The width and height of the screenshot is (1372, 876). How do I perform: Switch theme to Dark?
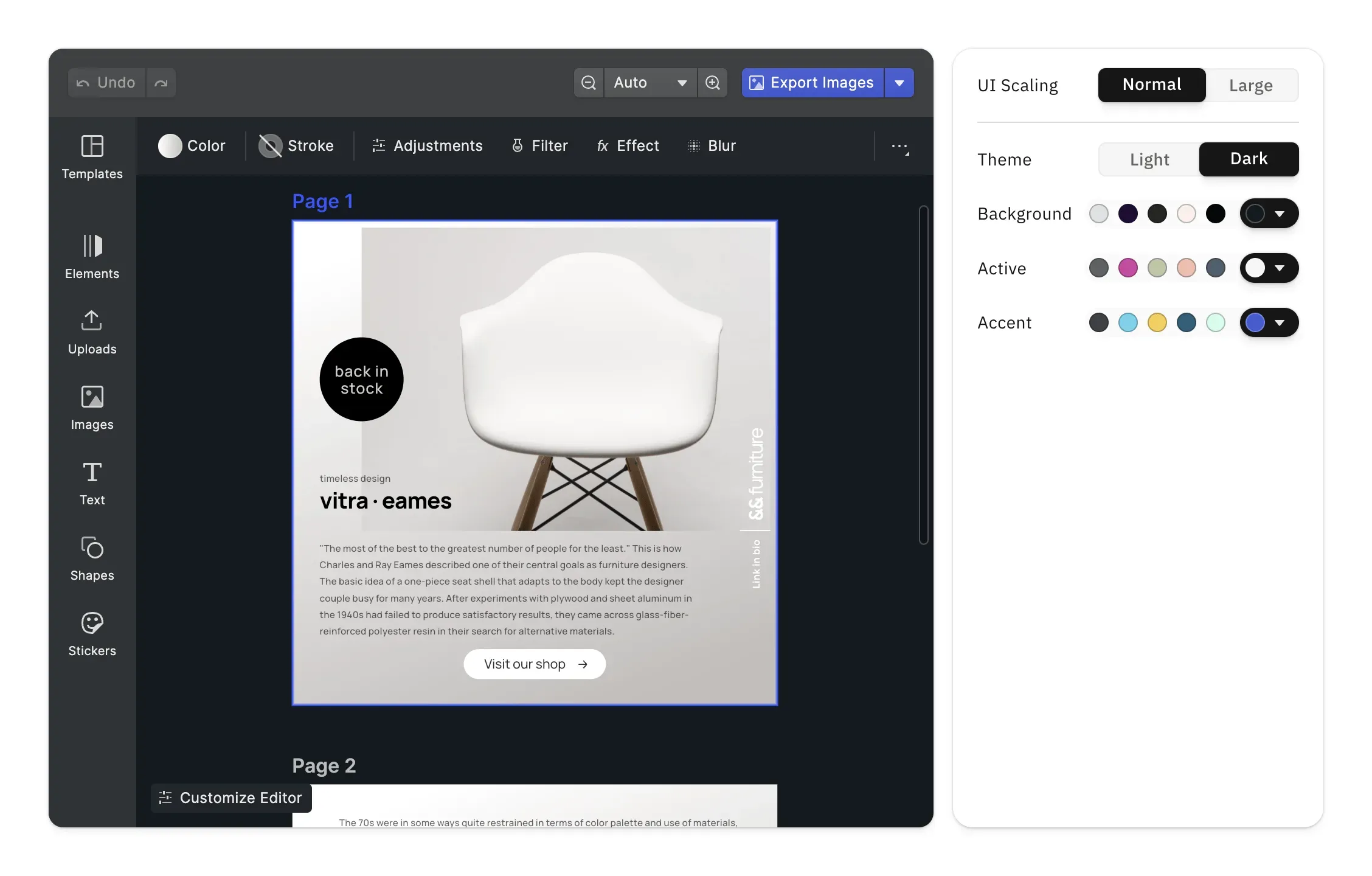coord(1249,159)
